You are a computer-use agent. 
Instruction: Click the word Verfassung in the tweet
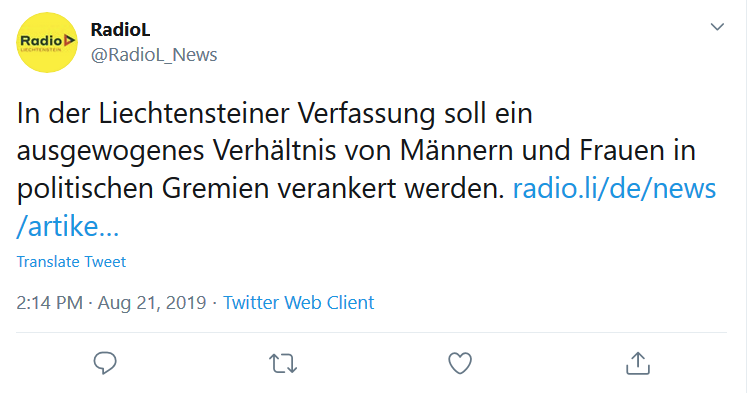[366, 114]
